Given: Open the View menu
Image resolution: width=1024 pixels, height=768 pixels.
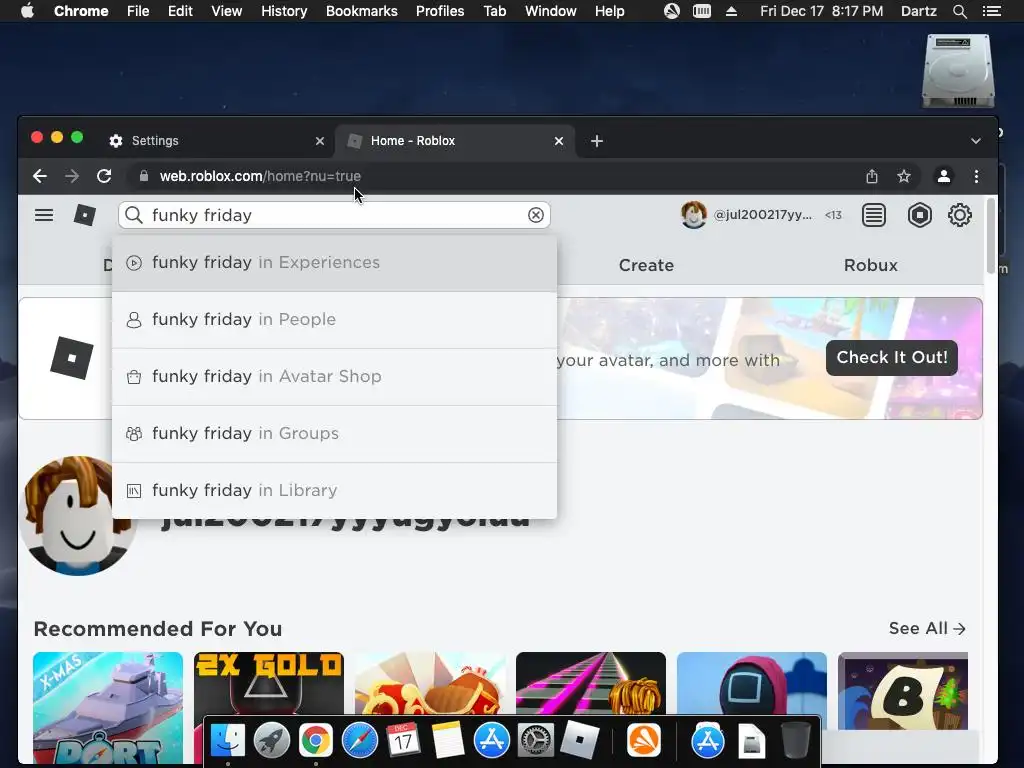Looking at the screenshot, I should [227, 11].
